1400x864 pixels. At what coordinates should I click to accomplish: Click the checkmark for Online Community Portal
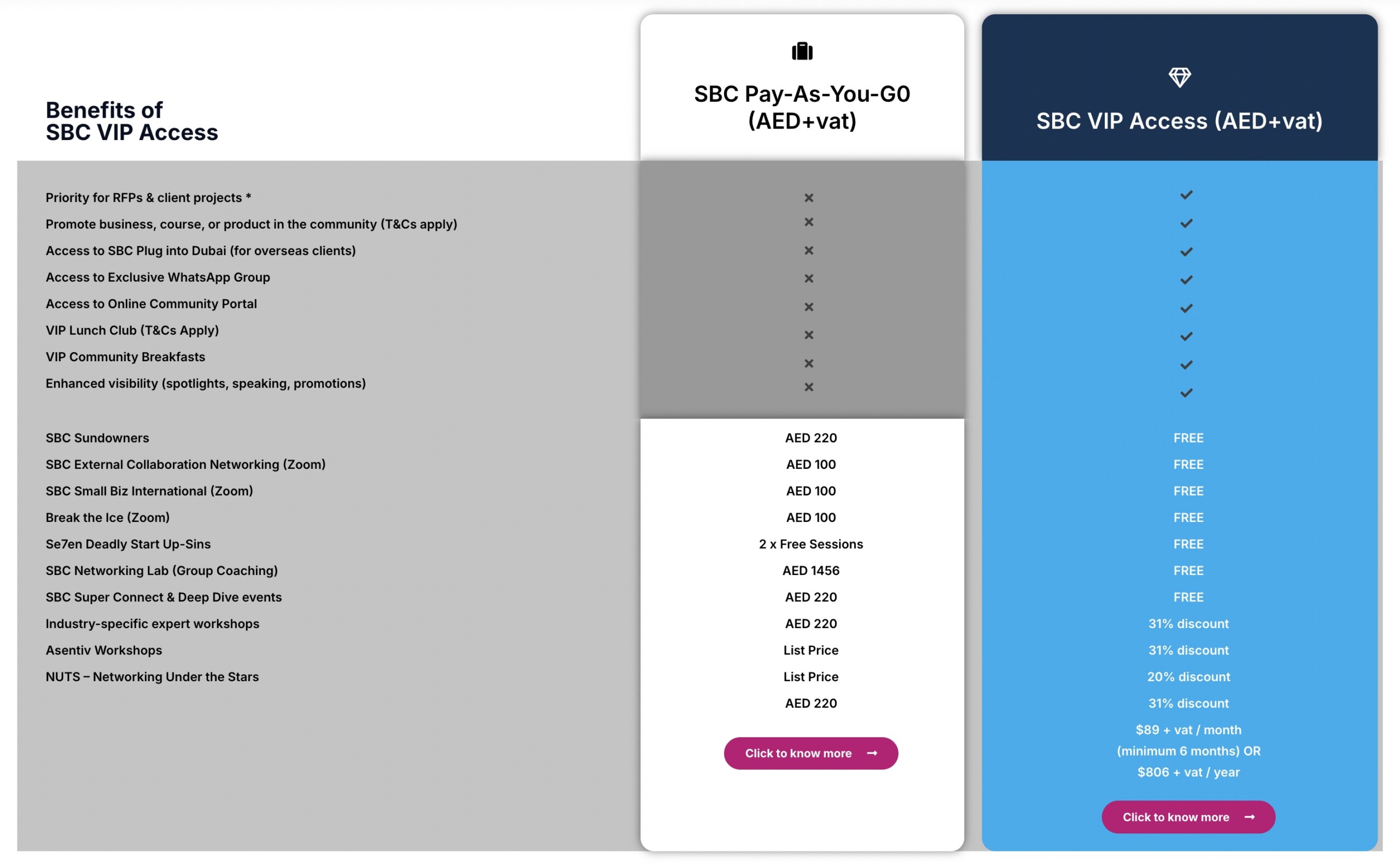tap(1186, 309)
